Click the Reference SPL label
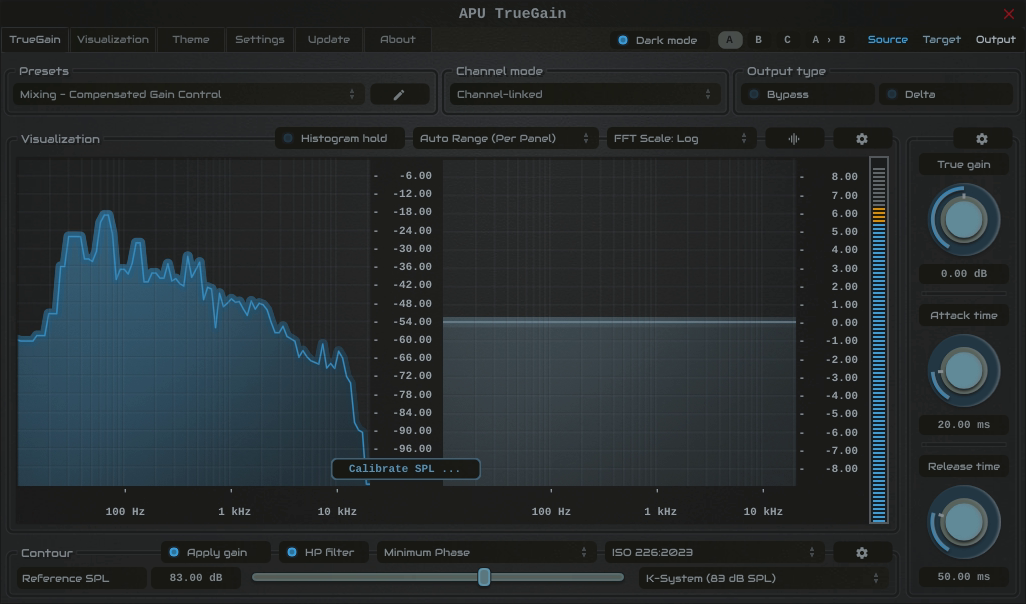The width and height of the screenshot is (1026, 604). [81, 578]
